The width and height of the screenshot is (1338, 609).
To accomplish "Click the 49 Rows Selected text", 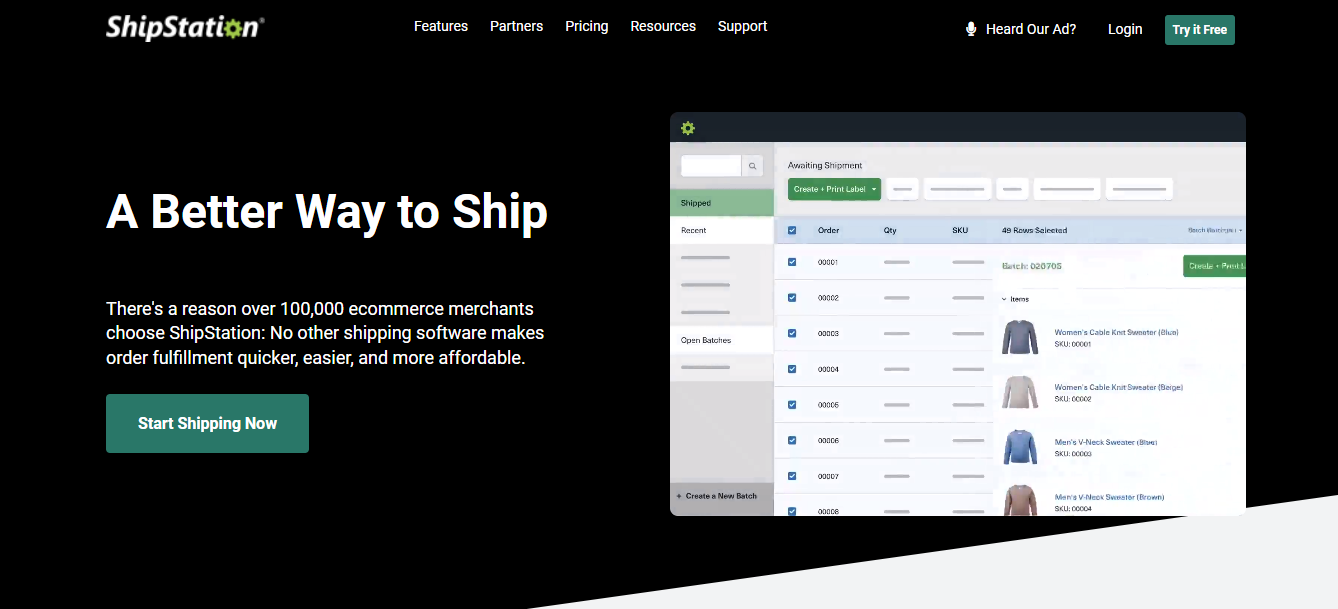I will coord(1034,230).
